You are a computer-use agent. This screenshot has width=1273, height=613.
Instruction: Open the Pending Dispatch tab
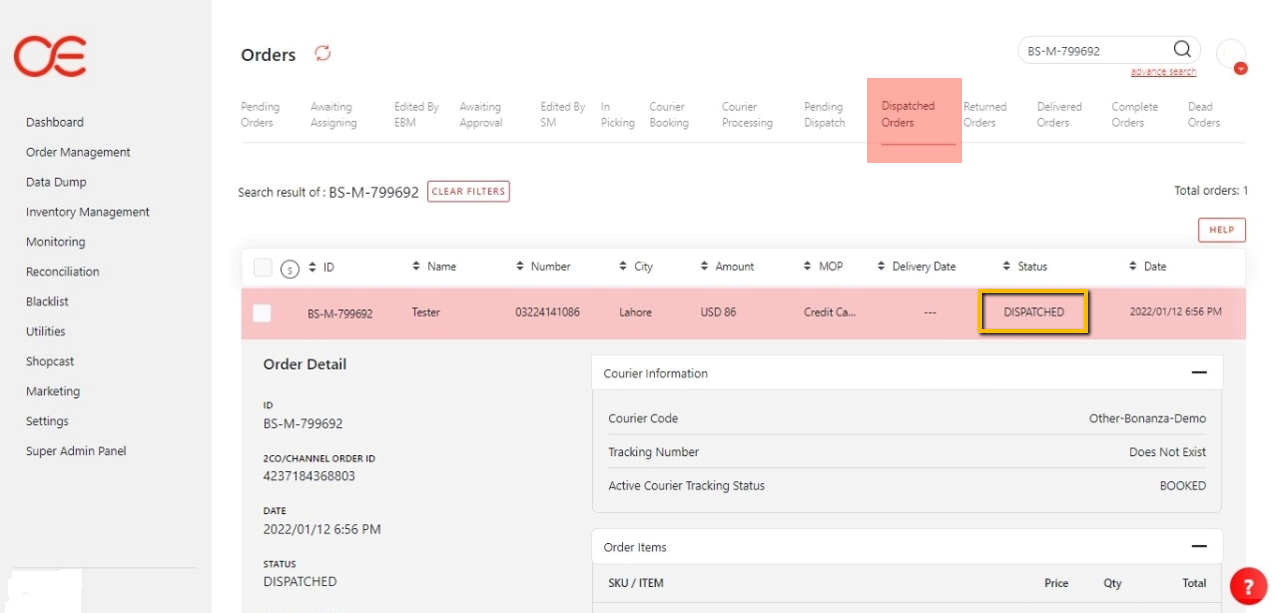point(824,115)
